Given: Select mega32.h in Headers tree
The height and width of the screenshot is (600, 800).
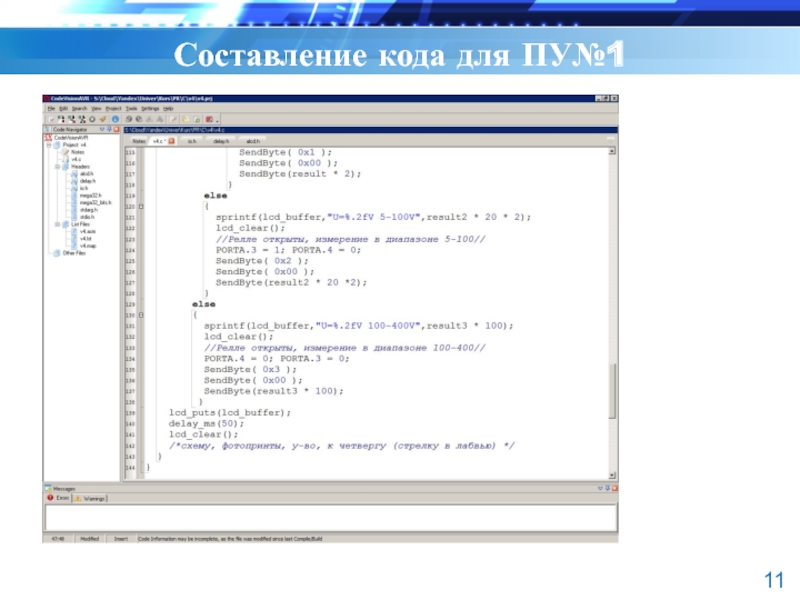Looking at the screenshot, I should click(x=90, y=195).
